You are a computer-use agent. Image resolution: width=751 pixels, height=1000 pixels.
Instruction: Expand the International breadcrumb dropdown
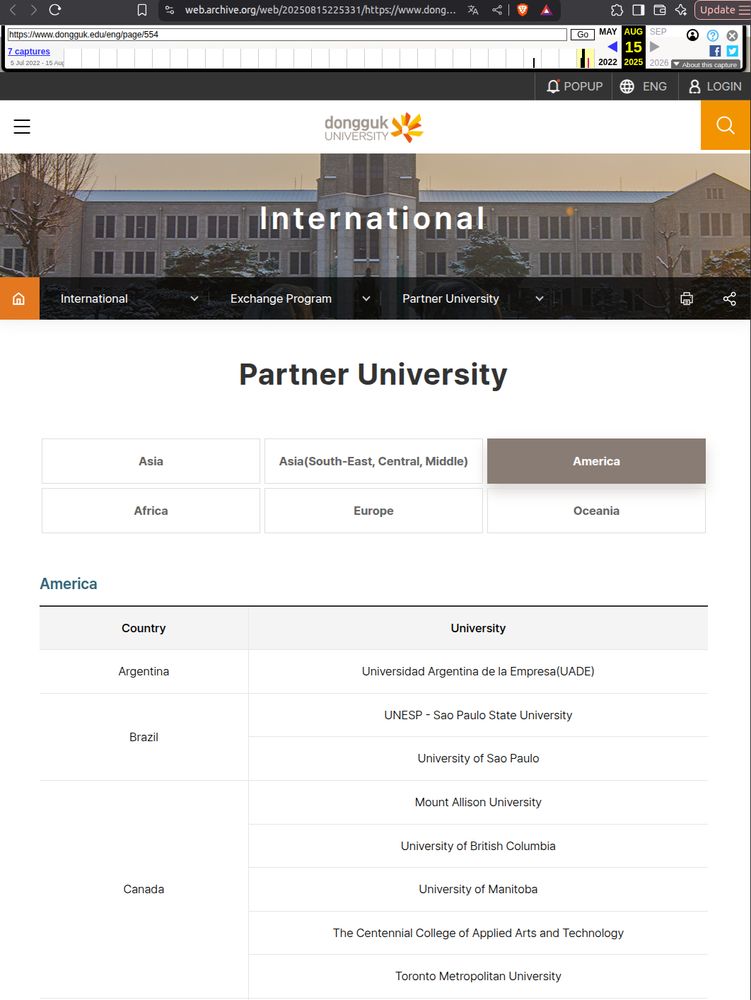pos(129,298)
